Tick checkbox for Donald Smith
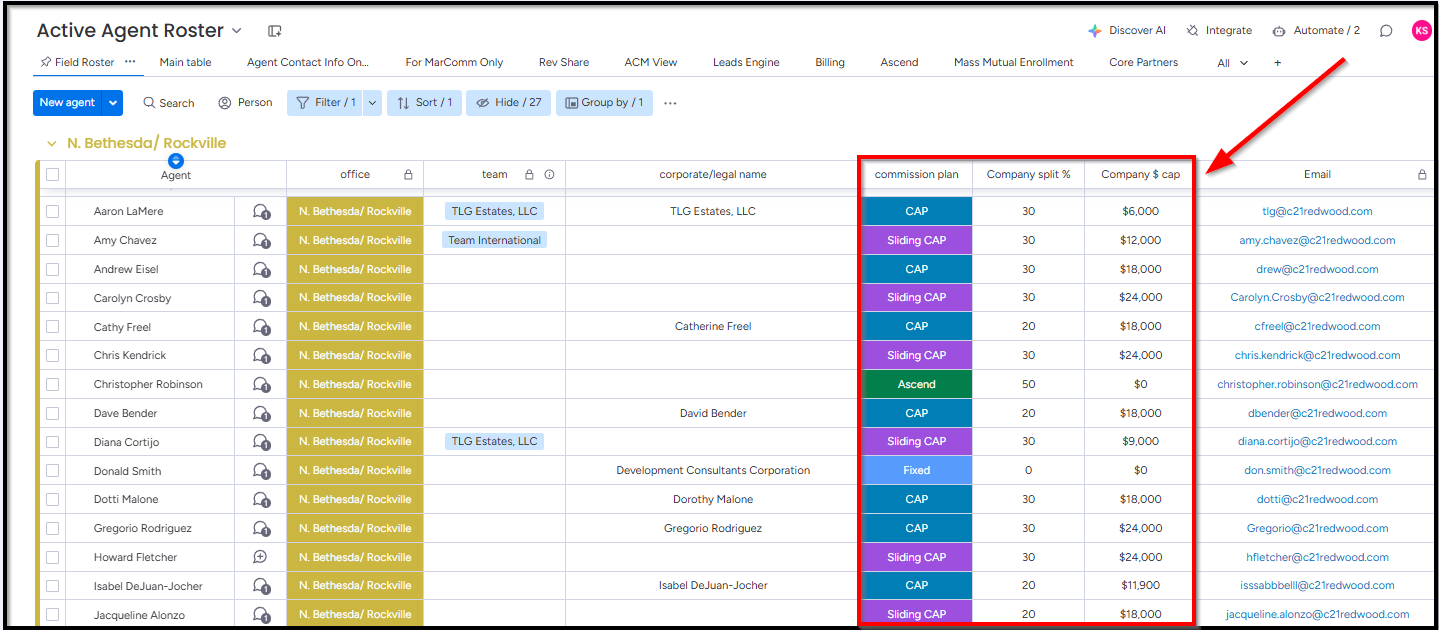Screen dimensions: 1439x630 click(52, 471)
